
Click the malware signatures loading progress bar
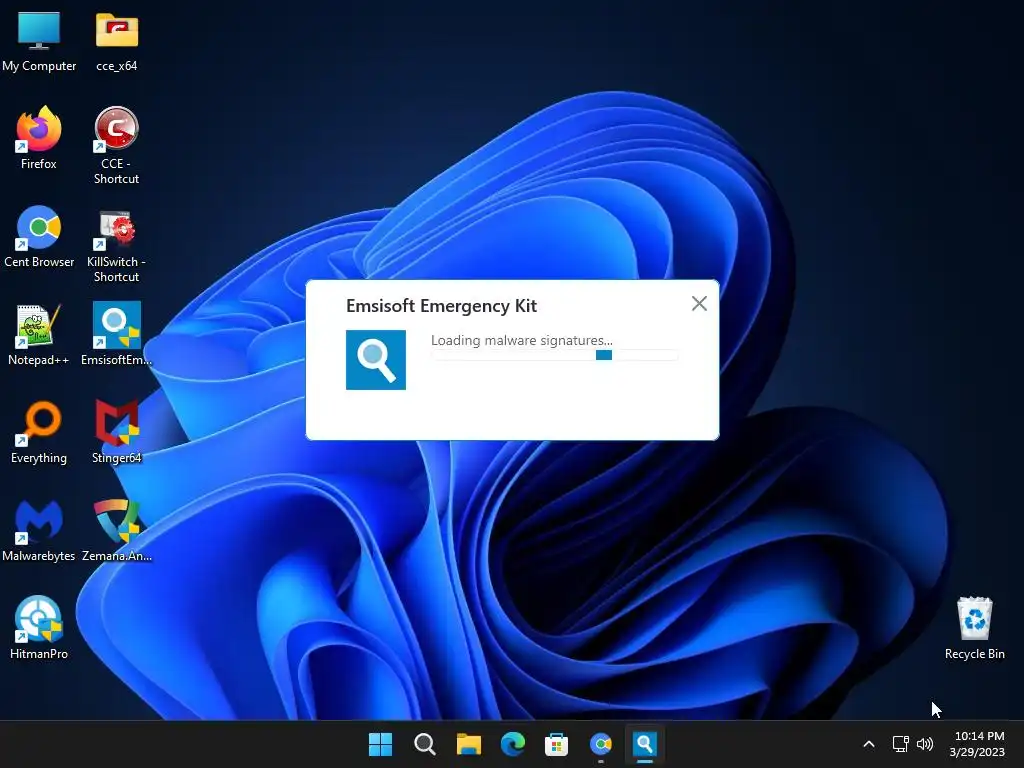tap(554, 355)
